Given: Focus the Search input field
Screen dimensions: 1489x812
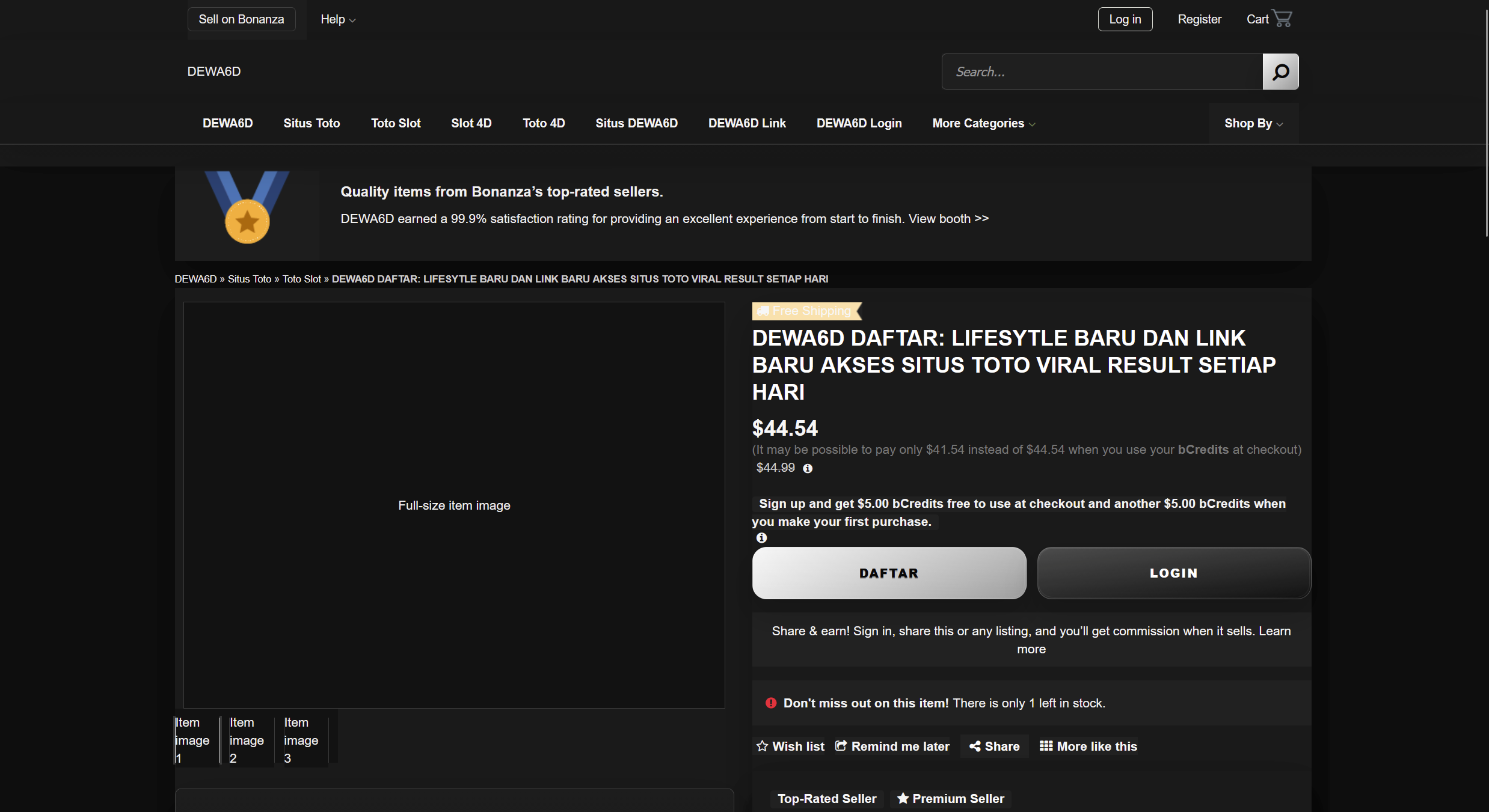Looking at the screenshot, I should (x=1102, y=72).
